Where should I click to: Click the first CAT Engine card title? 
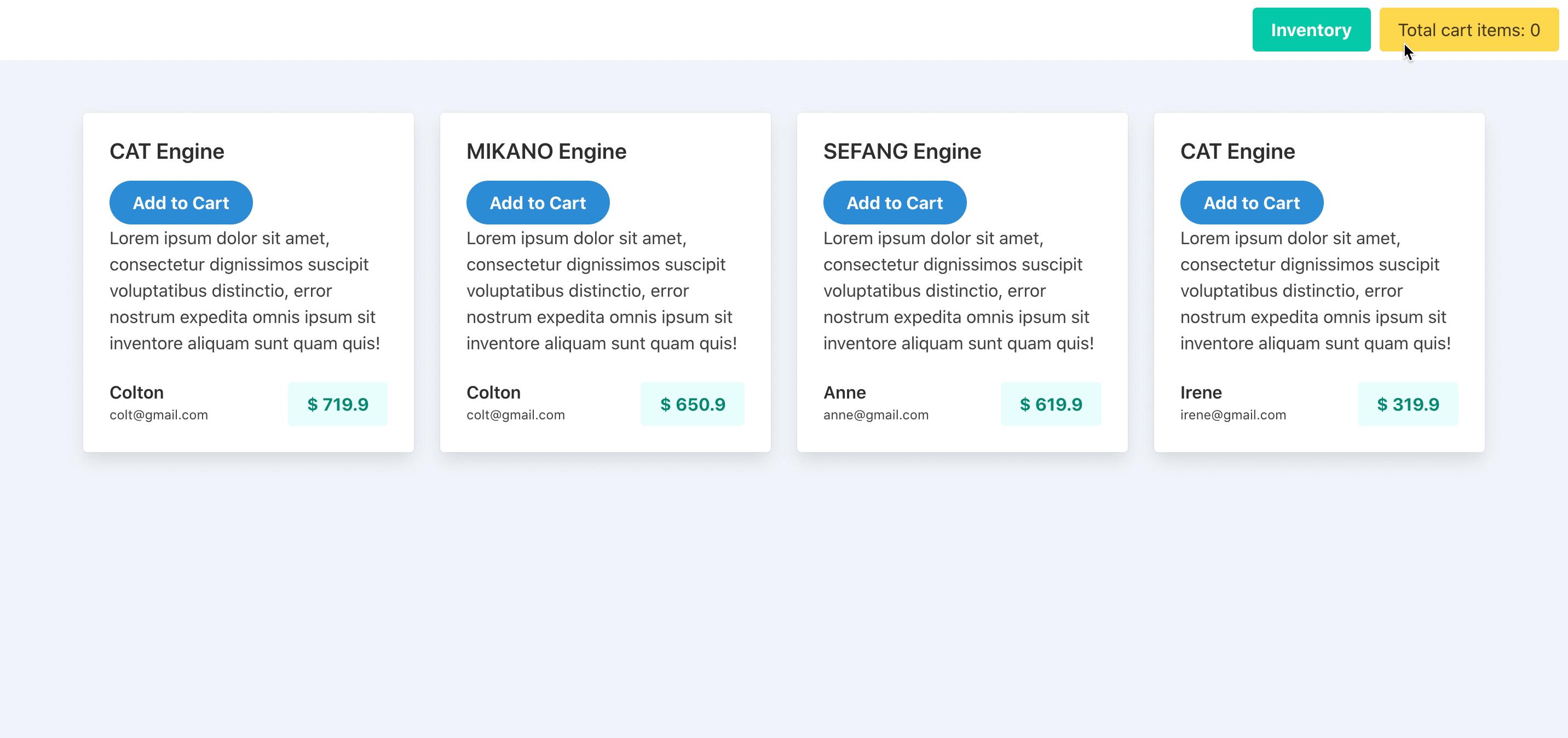[x=167, y=151]
